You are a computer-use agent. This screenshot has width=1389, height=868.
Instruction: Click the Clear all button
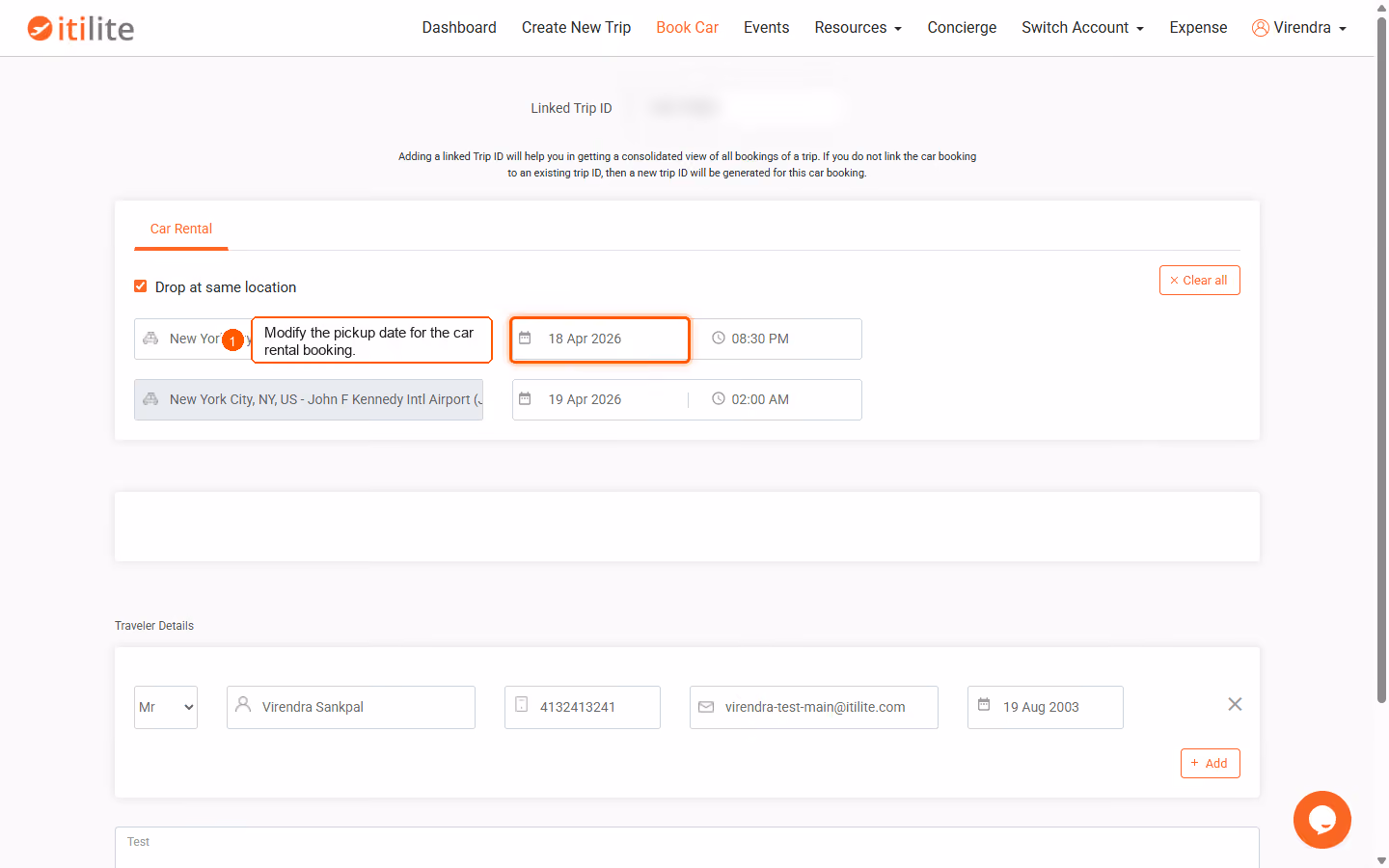tap(1199, 281)
